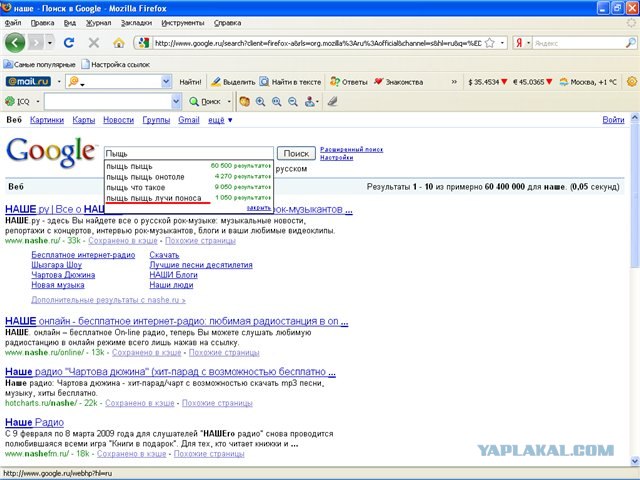Click the @mail.ru logo button

tap(28, 82)
